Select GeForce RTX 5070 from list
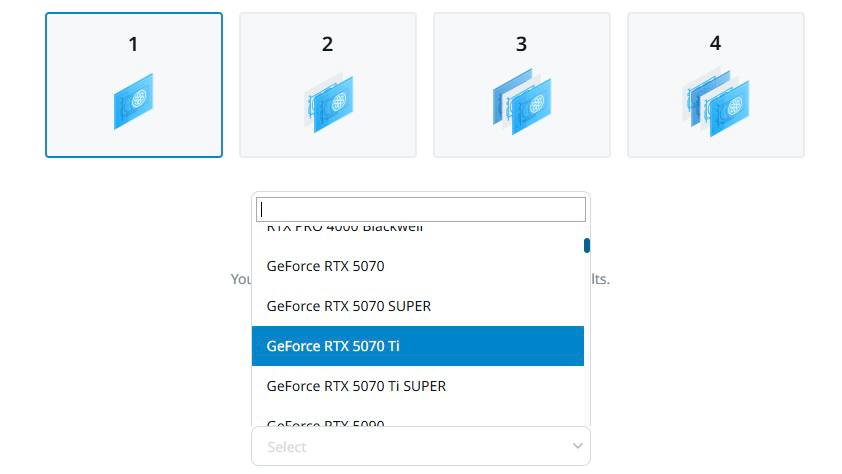 (x=325, y=266)
